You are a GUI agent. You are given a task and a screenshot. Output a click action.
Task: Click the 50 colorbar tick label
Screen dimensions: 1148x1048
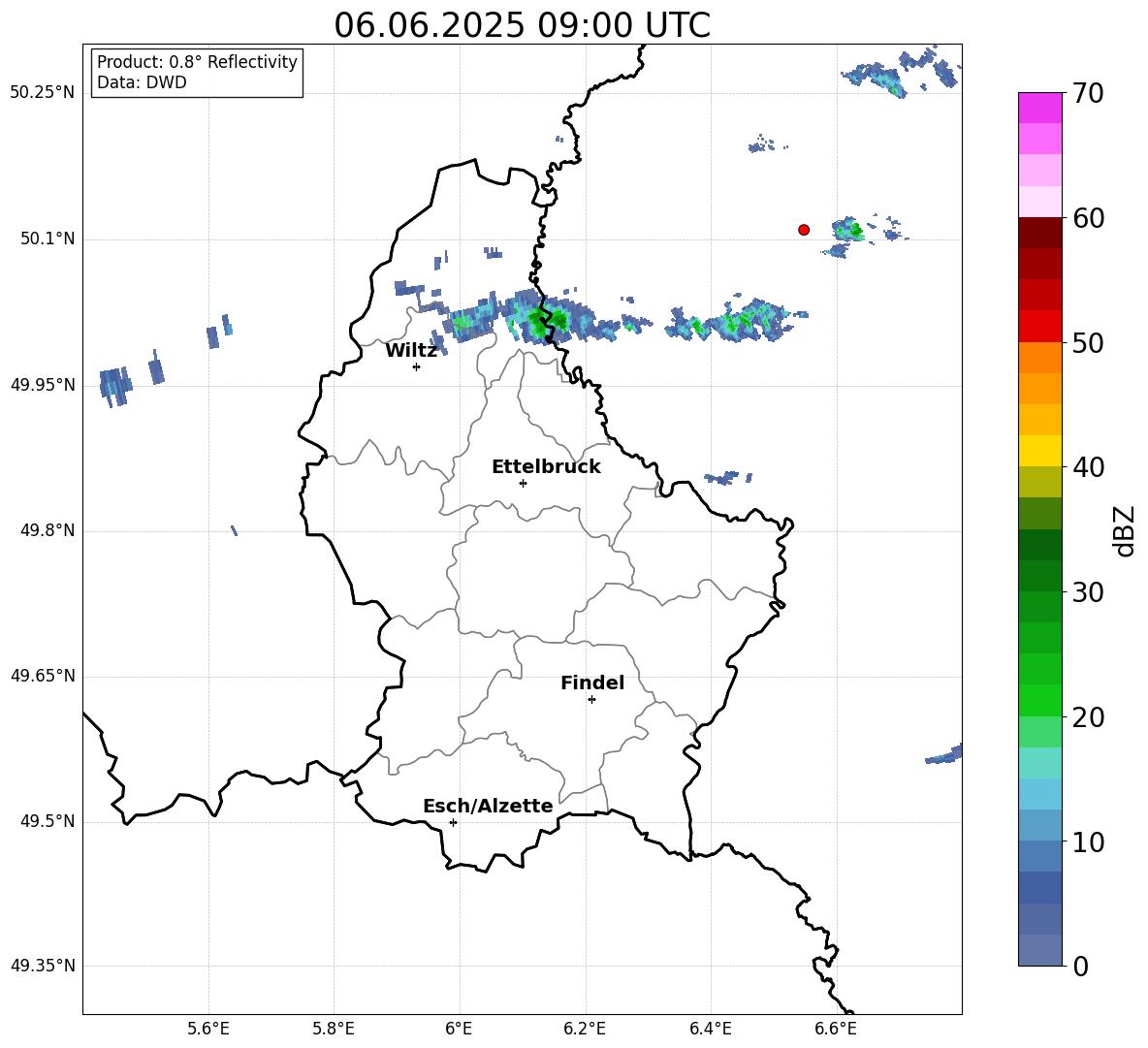tap(1087, 342)
